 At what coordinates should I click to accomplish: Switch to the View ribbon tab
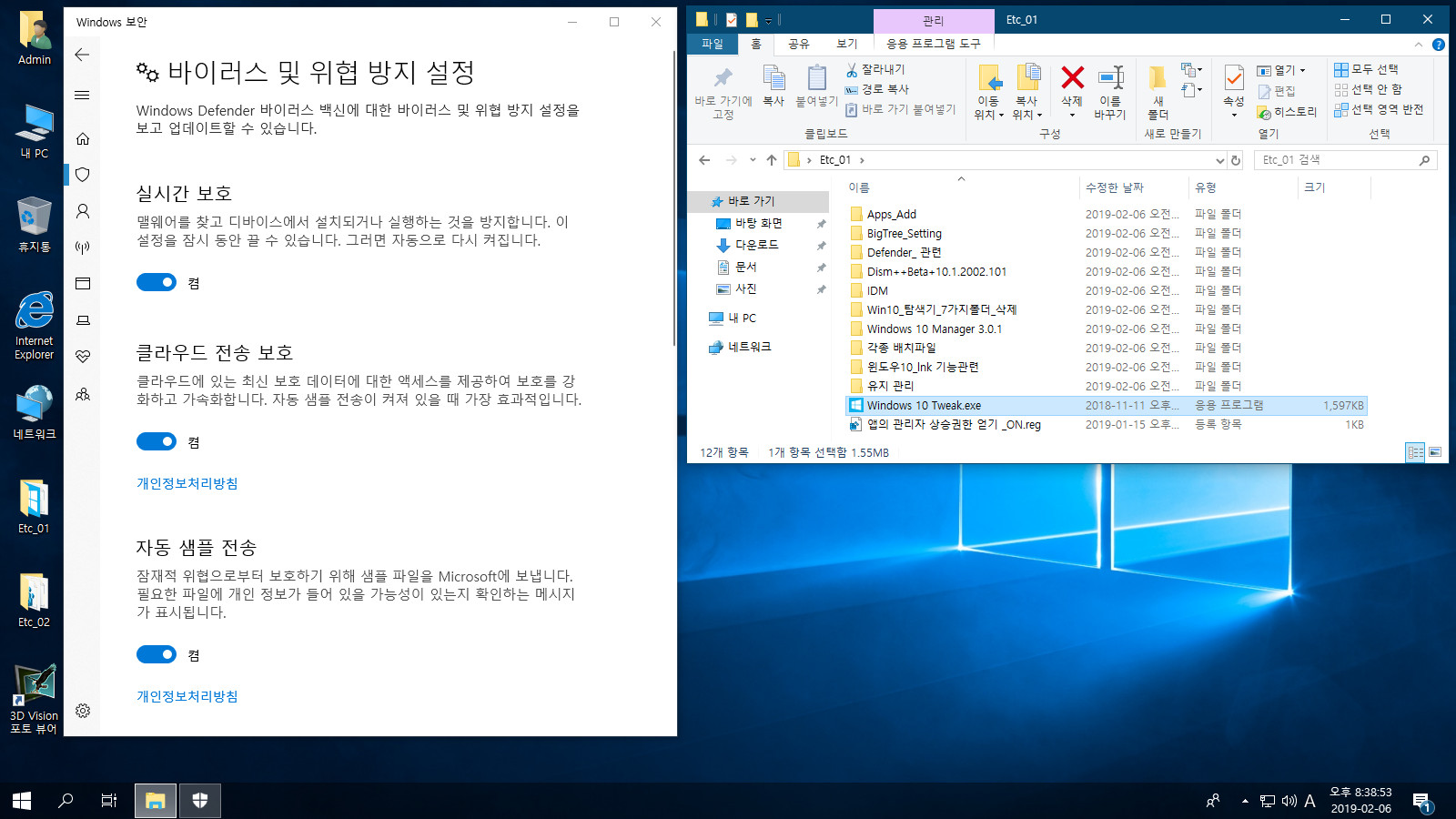tap(847, 44)
